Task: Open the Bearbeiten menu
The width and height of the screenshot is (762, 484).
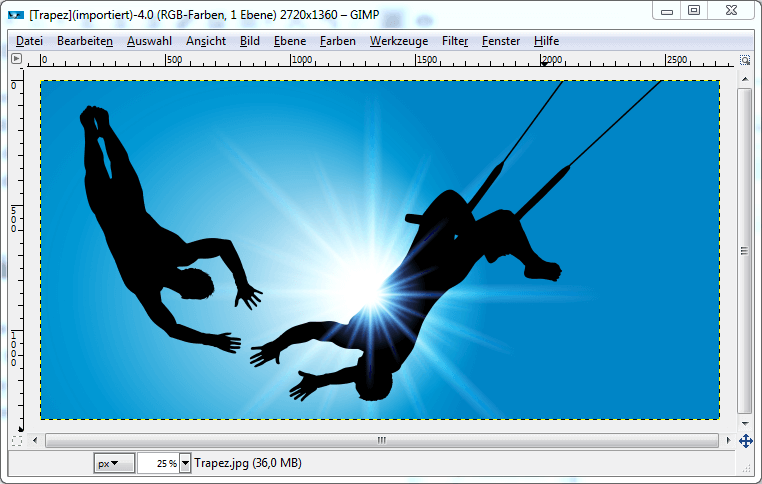Action: point(85,41)
